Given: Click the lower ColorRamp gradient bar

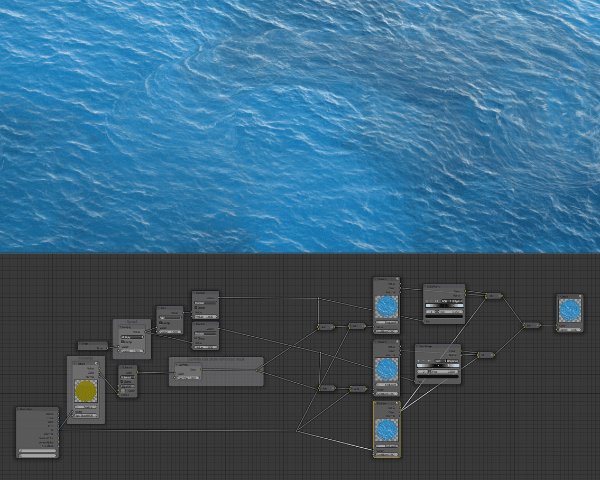Looking at the screenshot, I should click(438, 366).
